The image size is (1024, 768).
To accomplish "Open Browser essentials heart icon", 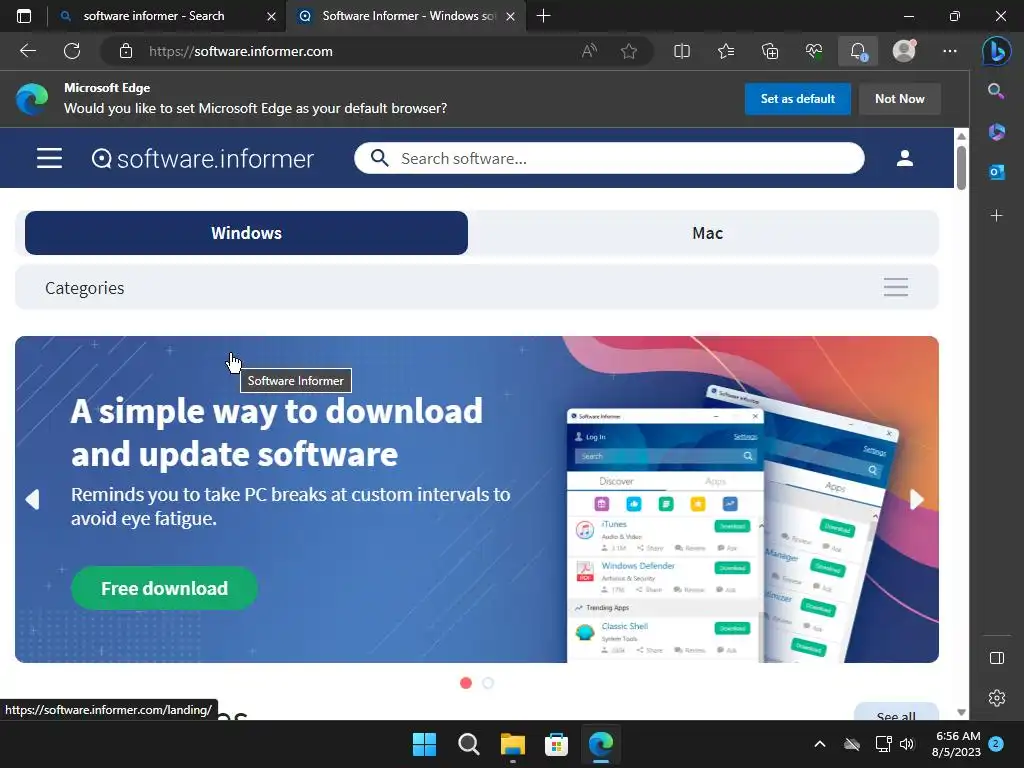I will pyautogui.click(x=814, y=51).
